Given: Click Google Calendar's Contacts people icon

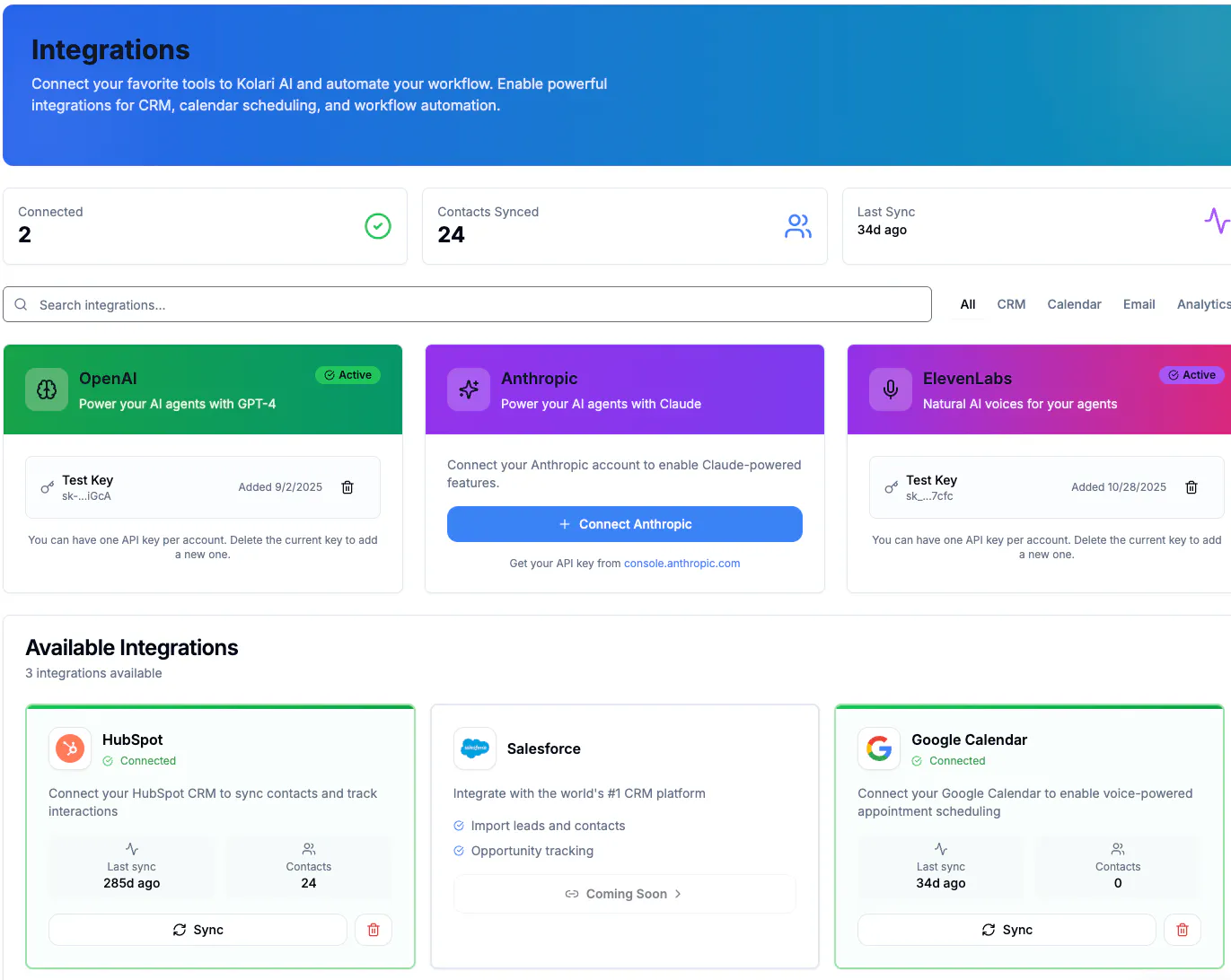Looking at the screenshot, I should [x=1118, y=849].
